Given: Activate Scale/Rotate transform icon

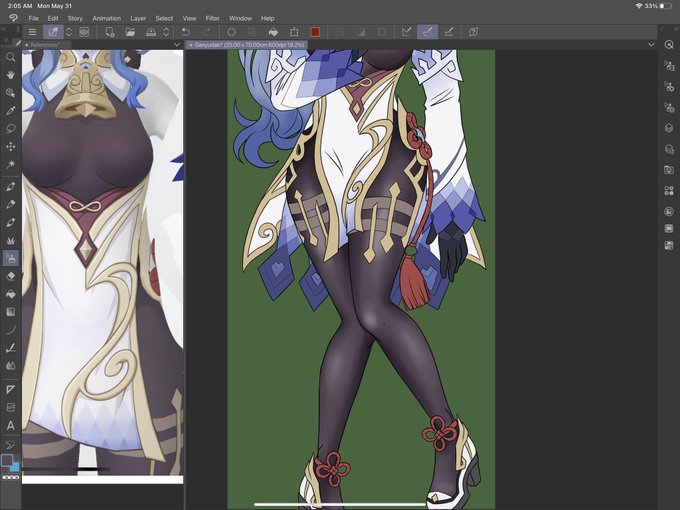Looking at the screenshot, I should [x=294, y=32].
